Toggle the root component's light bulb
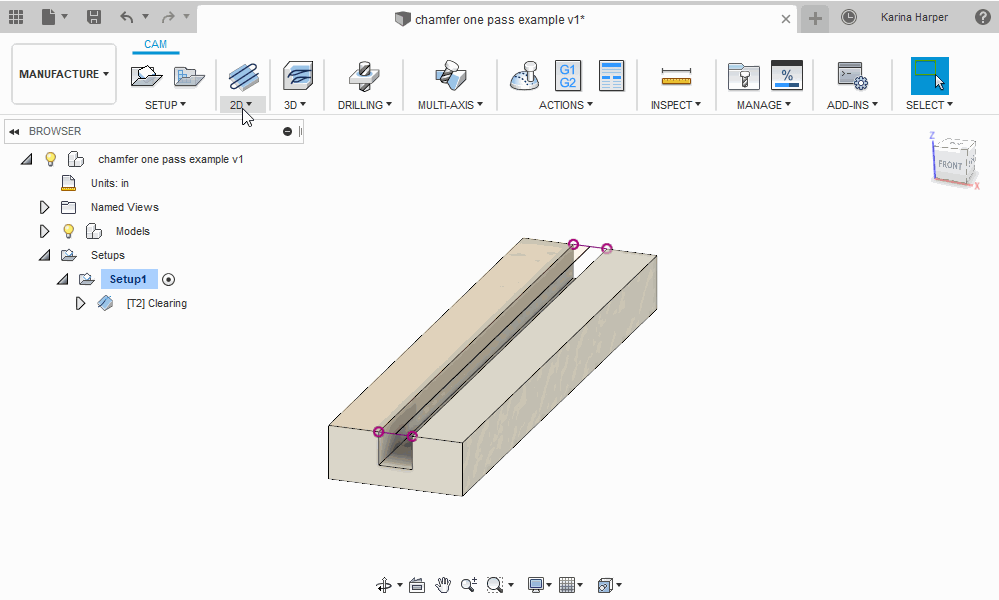The image size is (999, 600). point(50,158)
